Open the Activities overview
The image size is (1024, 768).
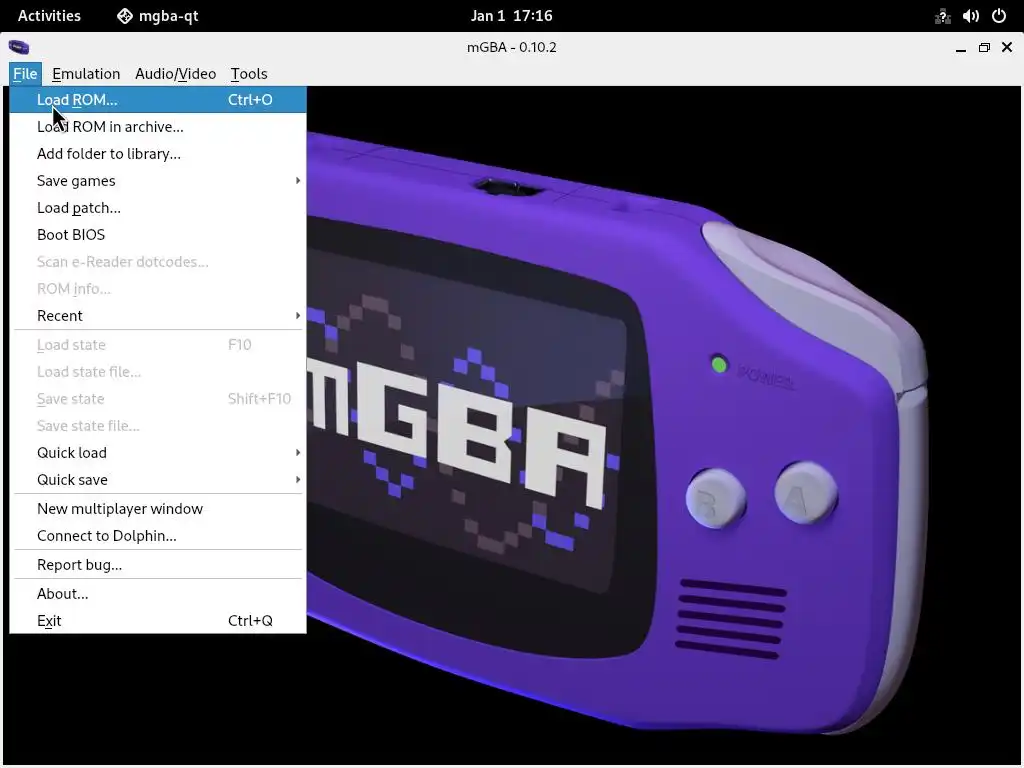(49, 16)
